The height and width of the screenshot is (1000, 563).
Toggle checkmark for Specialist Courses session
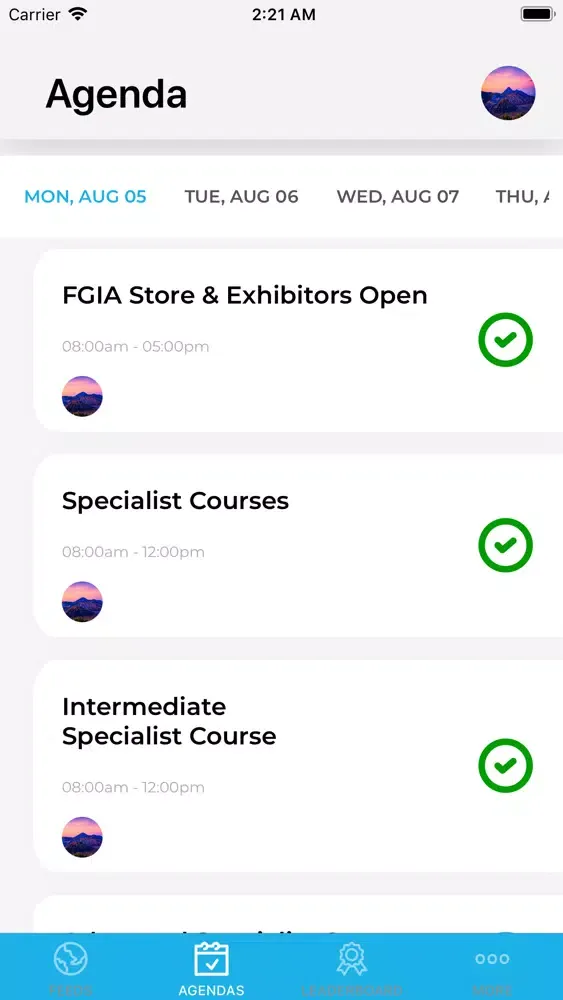[x=506, y=545]
